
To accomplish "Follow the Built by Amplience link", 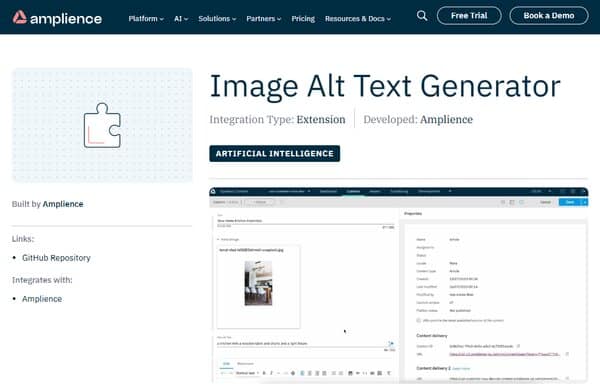I will pos(63,204).
